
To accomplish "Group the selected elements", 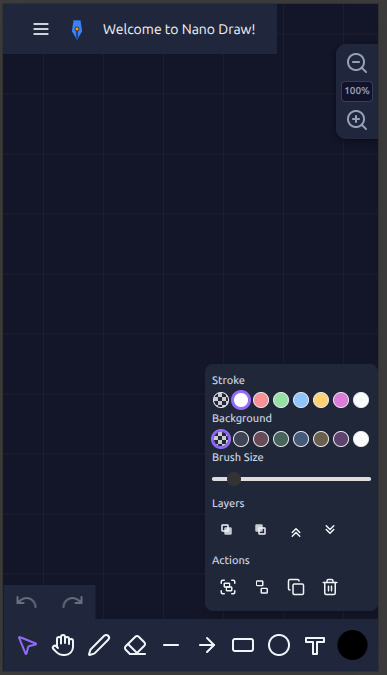I will click(x=228, y=587).
